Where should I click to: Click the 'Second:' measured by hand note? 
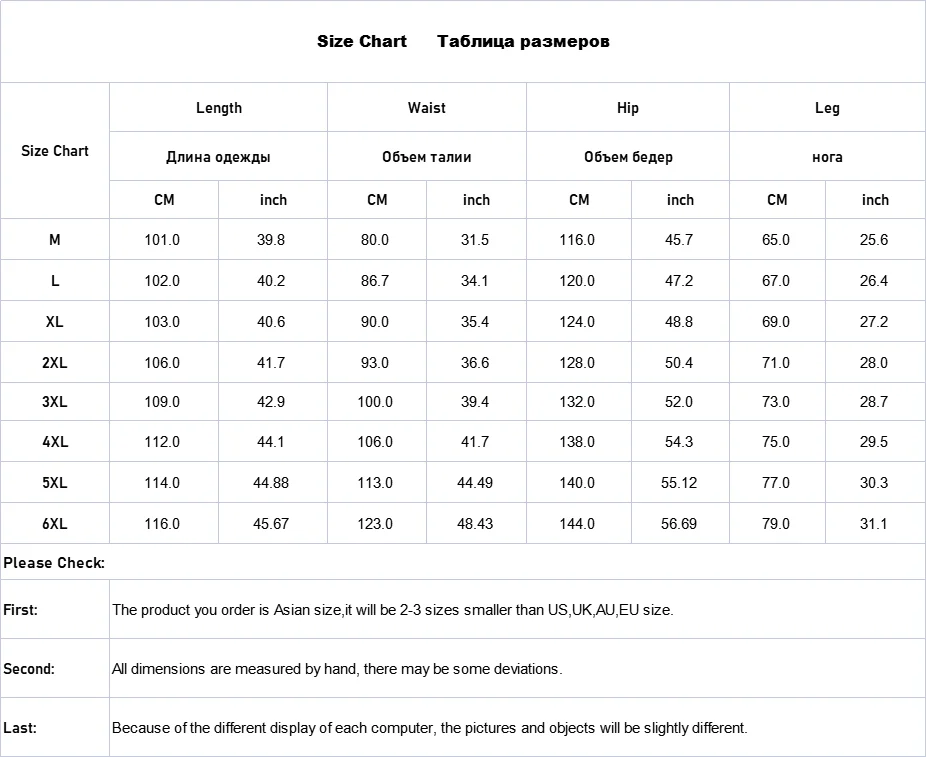[337, 669]
